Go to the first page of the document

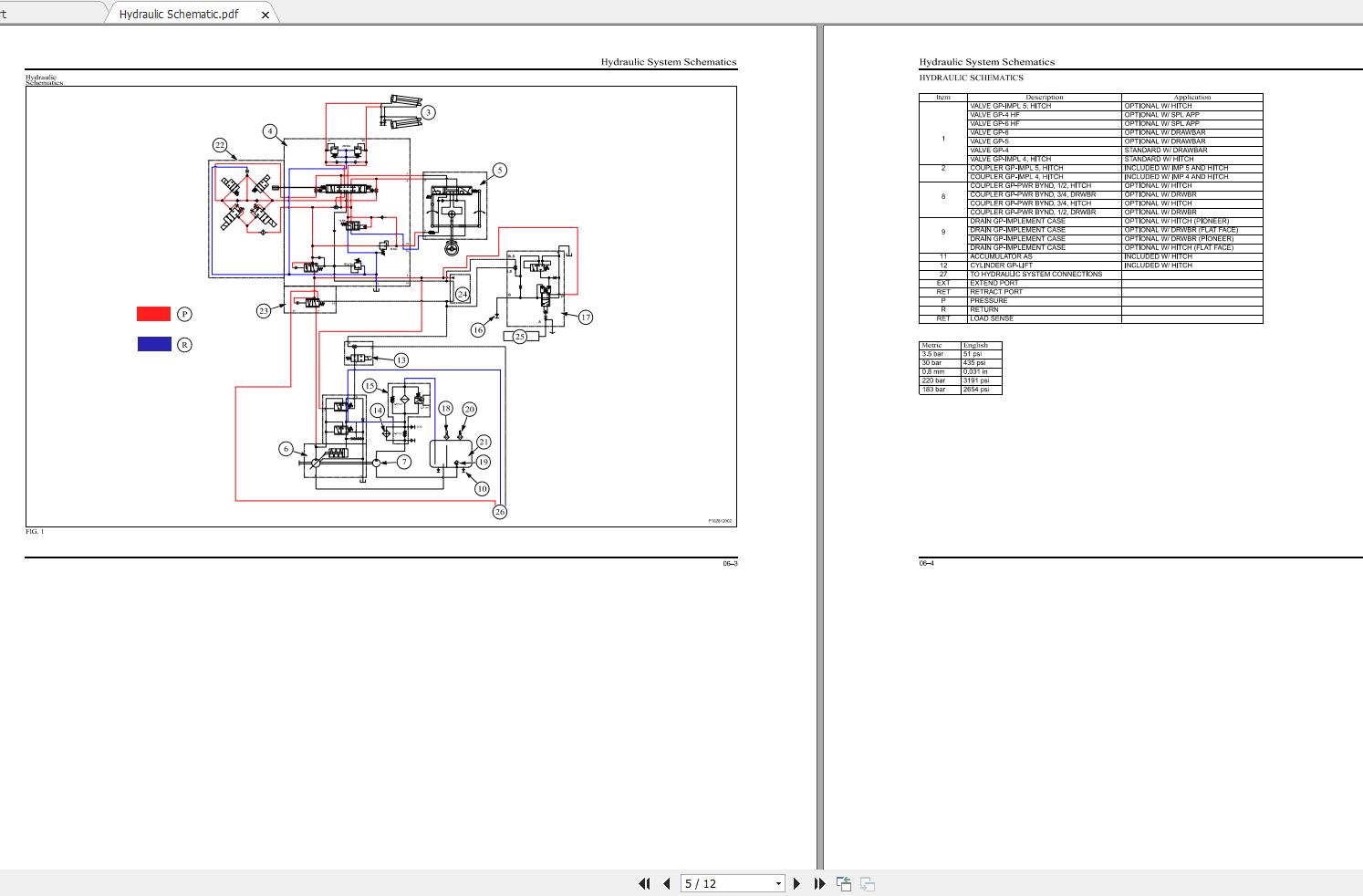(644, 883)
